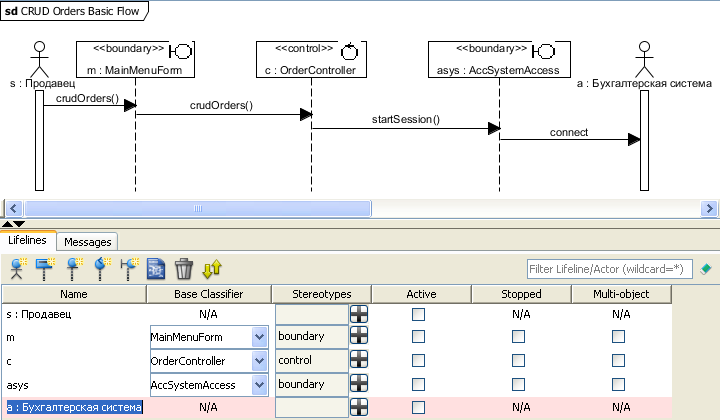This screenshot has width=720, height=420.
Task: Click the trash can delete icon
Action: click(x=184, y=269)
